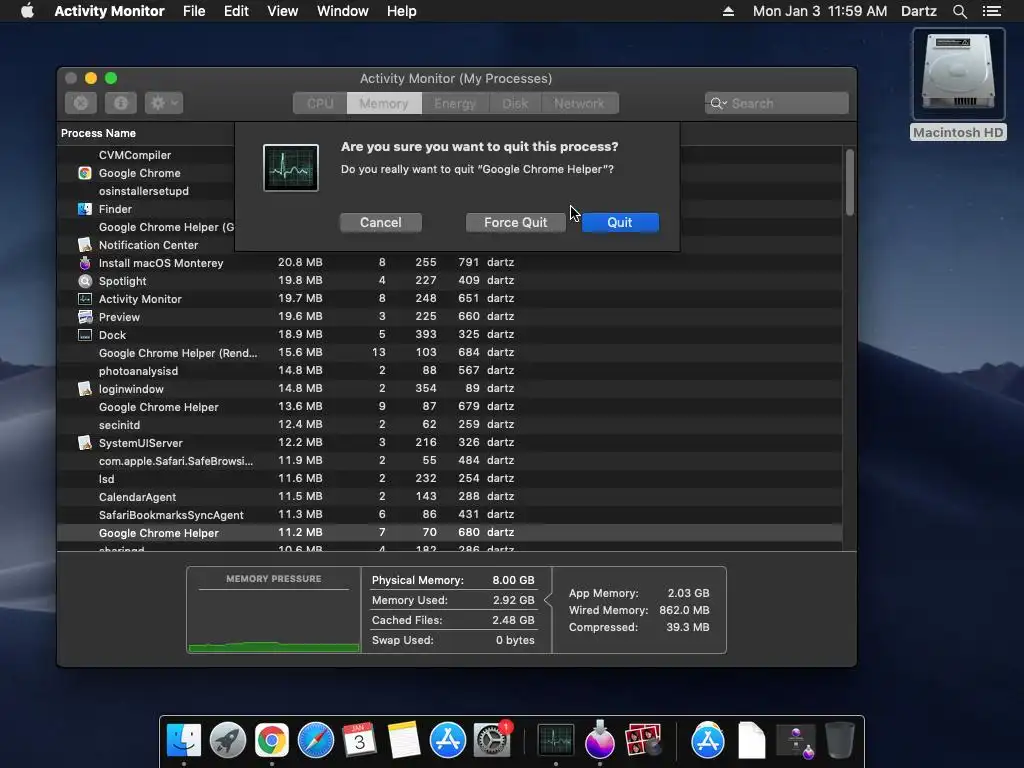The height and width of the screenshot is (768, 1024).
Task: Launch Launchpad from the Dock
Action: tap(228, 741)
